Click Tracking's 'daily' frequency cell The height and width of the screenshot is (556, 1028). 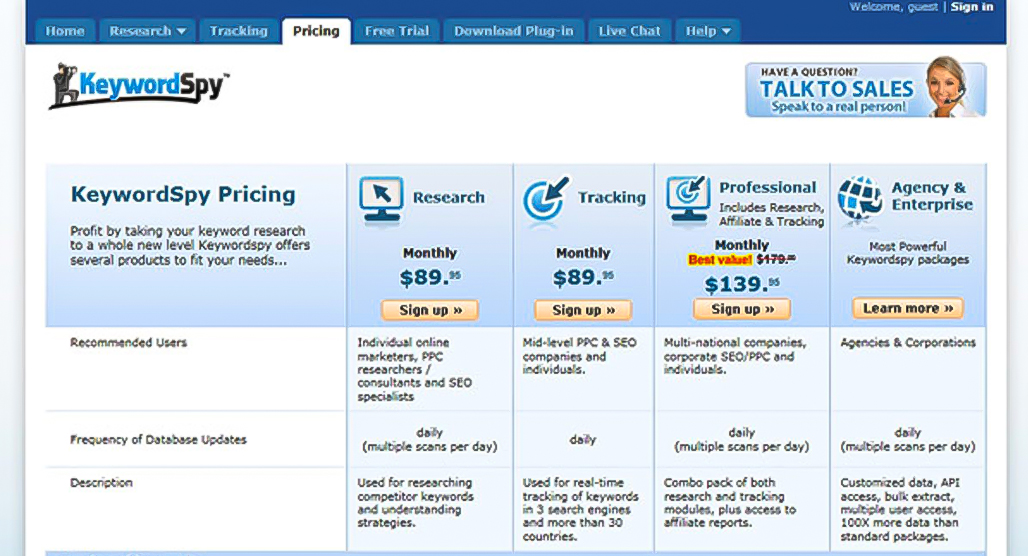tap(583, 439)
